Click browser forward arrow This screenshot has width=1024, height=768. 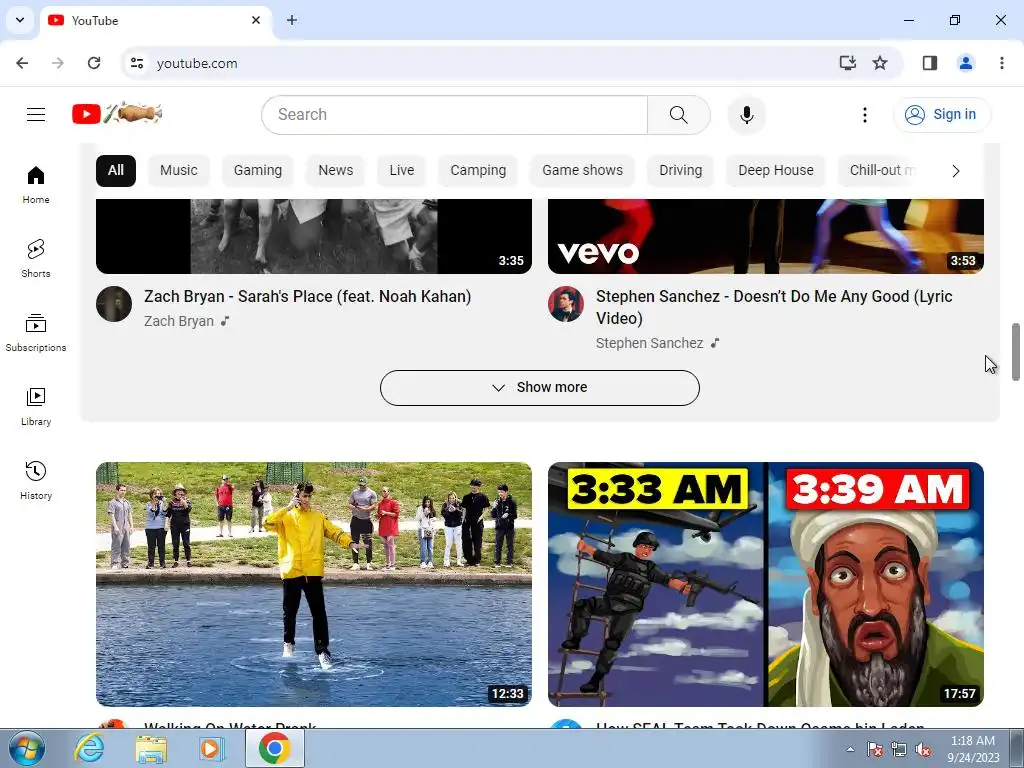coord(58,63)
